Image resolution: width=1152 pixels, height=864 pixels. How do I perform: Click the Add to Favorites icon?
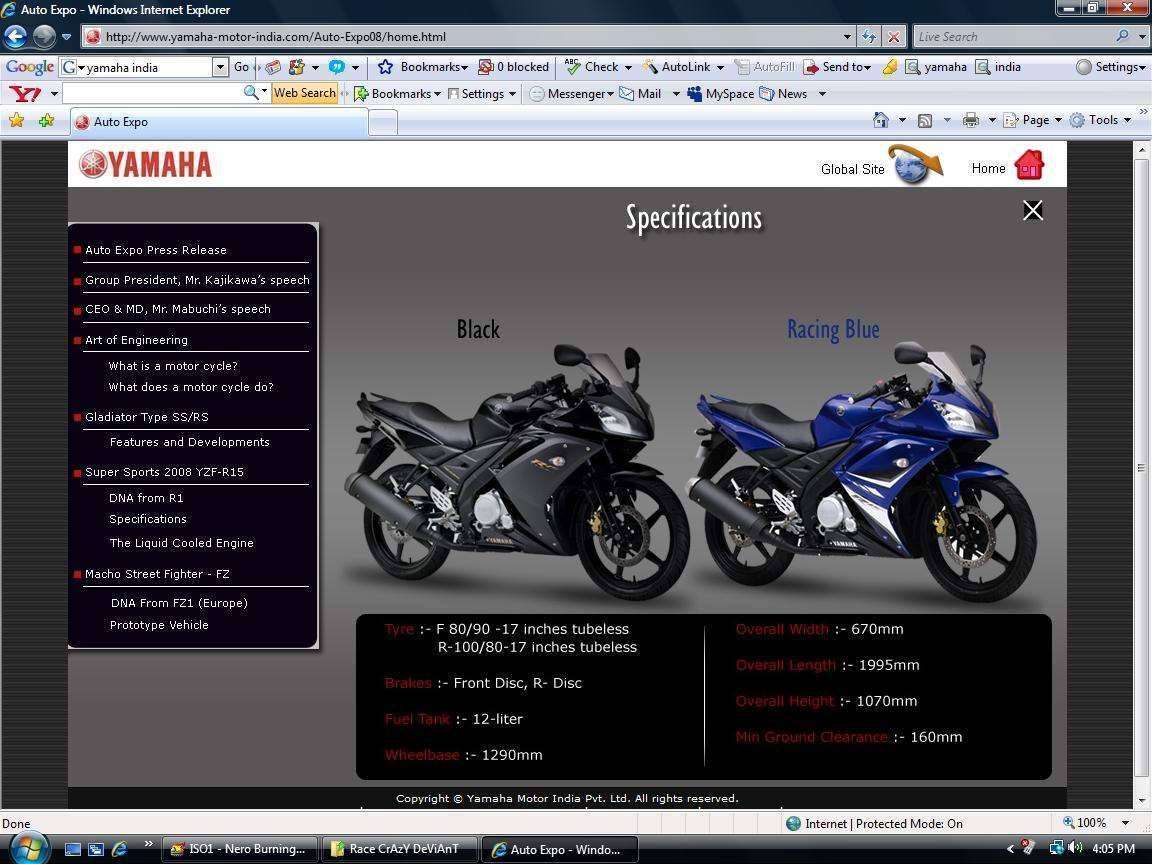46,120
